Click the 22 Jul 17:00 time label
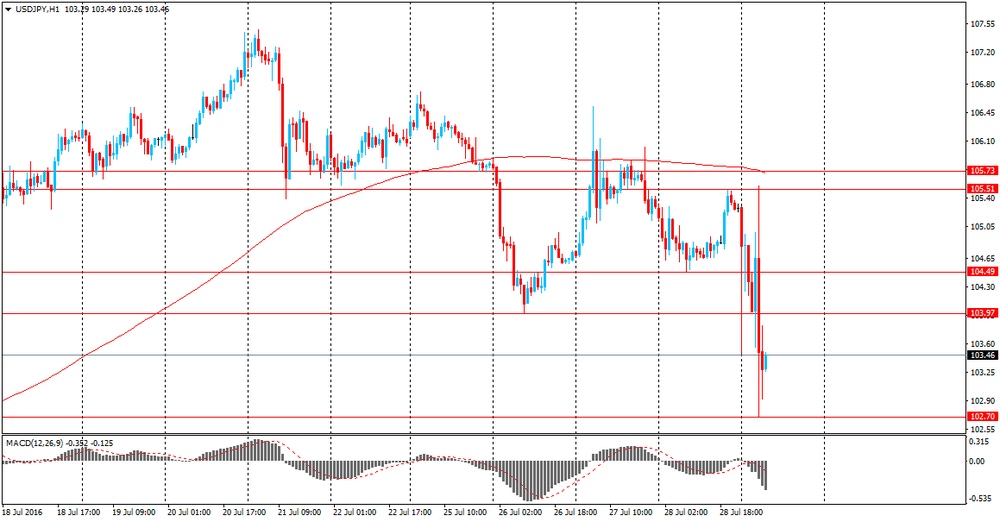The image size is (1000, 522). (410, 512)
